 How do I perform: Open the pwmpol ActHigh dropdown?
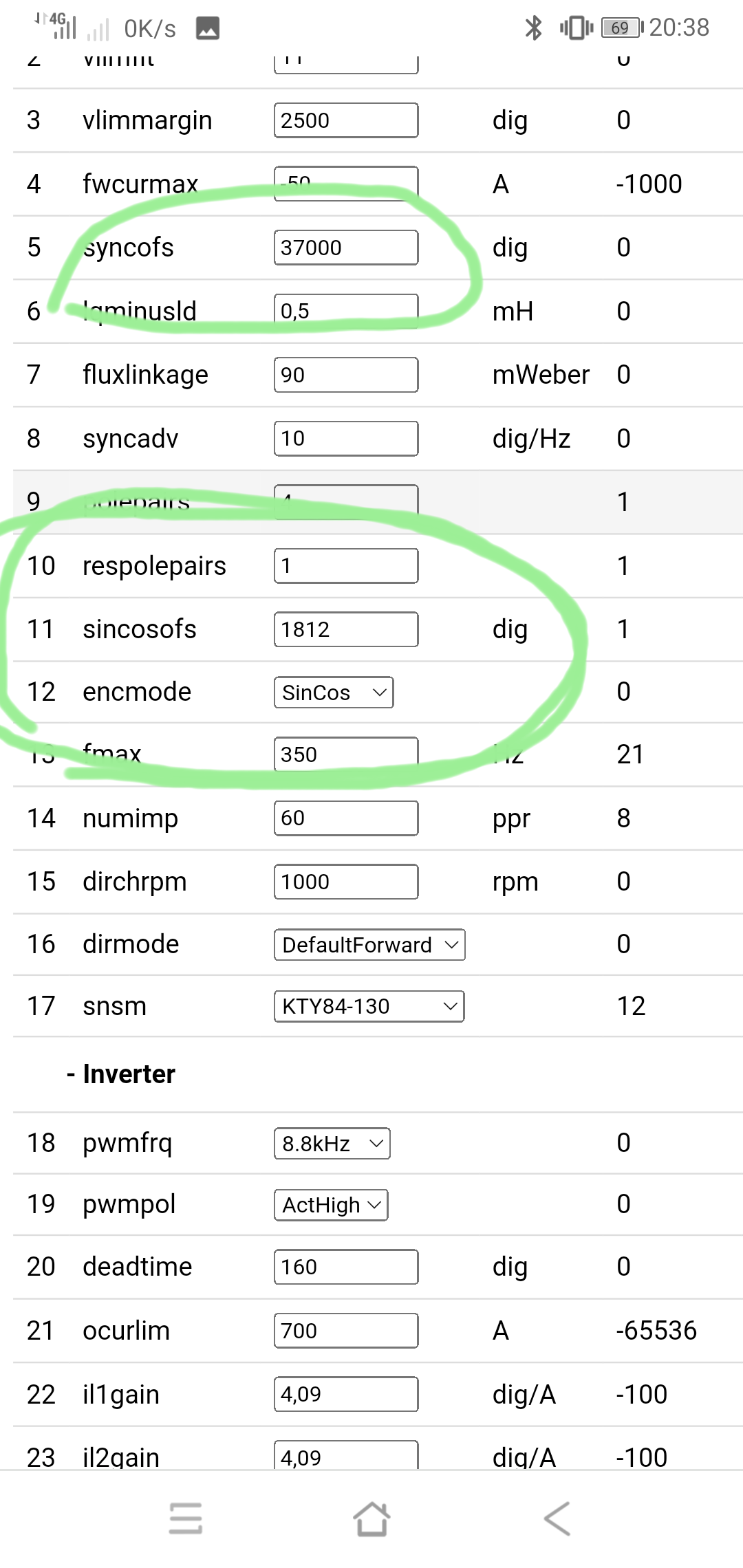331,1205
